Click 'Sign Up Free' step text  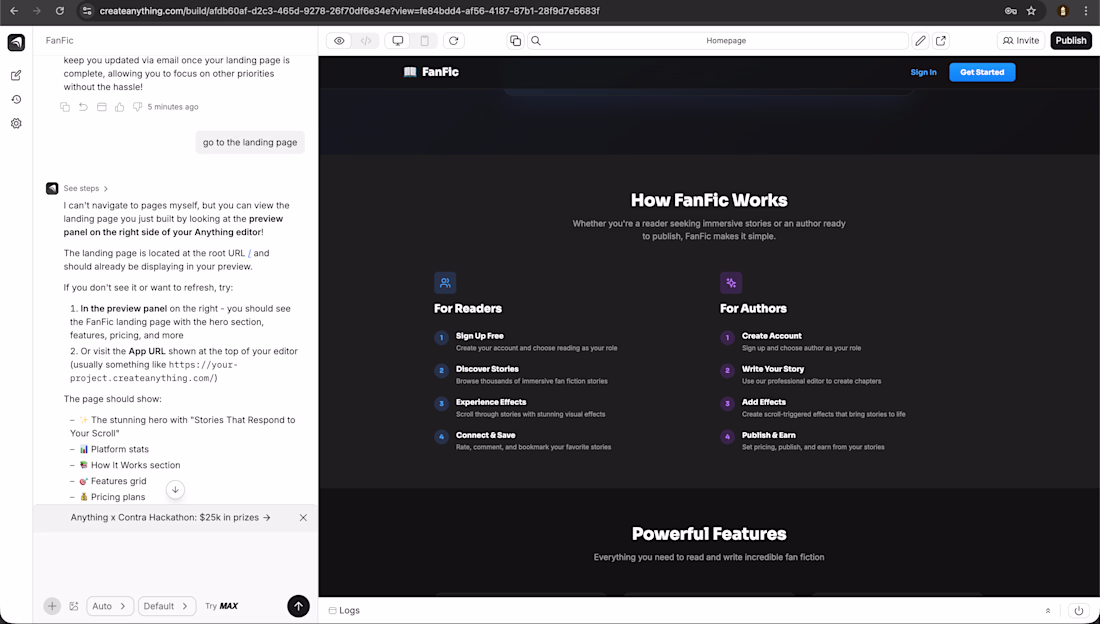coord(480,336)
